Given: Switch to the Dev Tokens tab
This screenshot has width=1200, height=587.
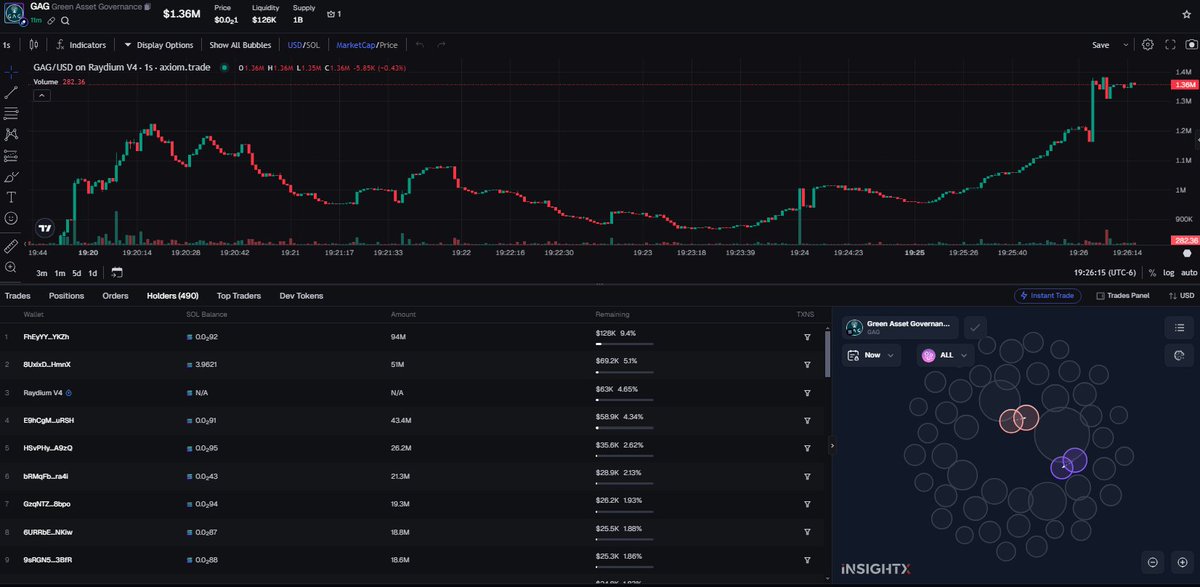Looking at the screenshot, I should point(301,296).
